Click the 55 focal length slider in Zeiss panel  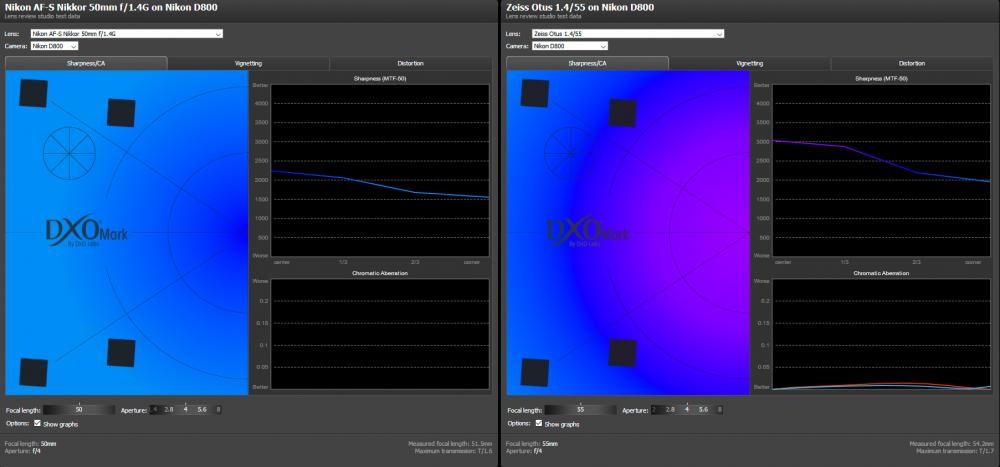click(x=580, y=410)
